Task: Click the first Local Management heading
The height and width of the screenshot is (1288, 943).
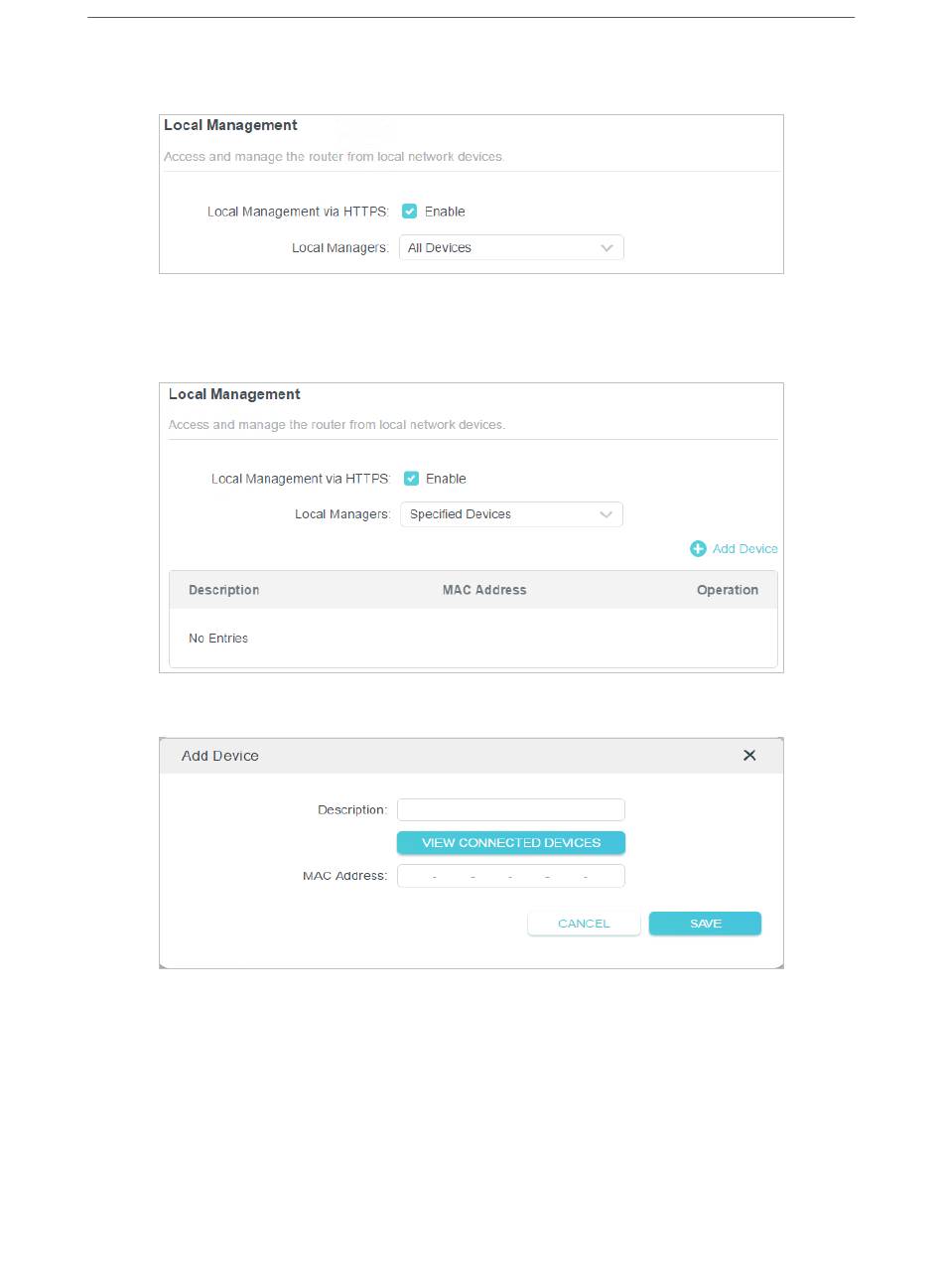Action: click(x=230, y=125)
